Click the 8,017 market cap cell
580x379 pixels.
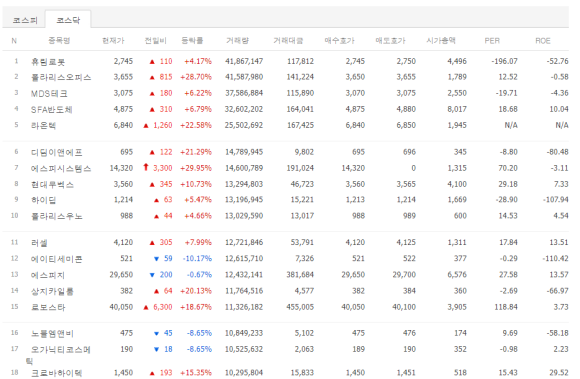point(457,109)
